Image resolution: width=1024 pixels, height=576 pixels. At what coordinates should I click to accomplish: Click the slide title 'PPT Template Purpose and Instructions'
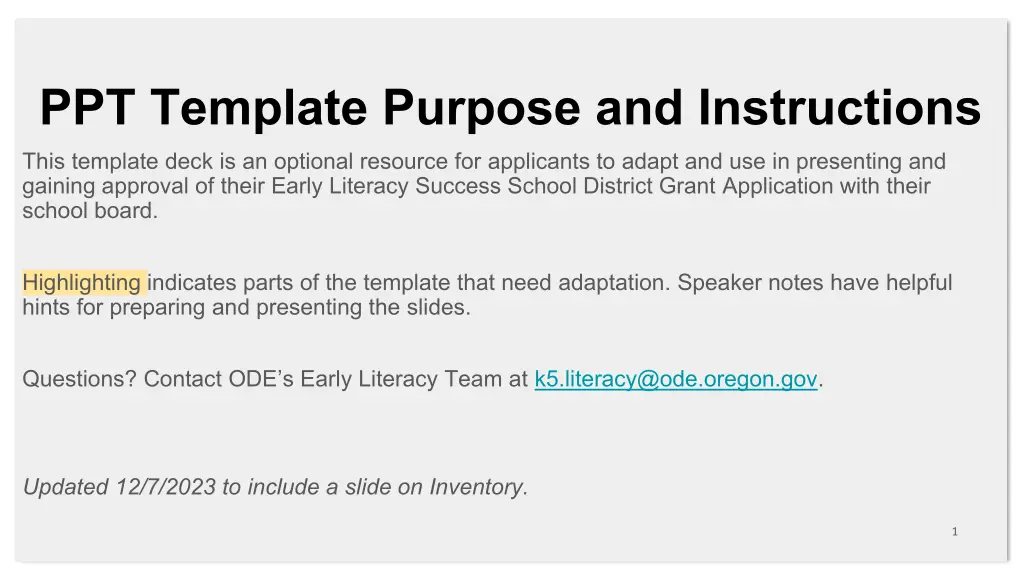pos(510,108)
